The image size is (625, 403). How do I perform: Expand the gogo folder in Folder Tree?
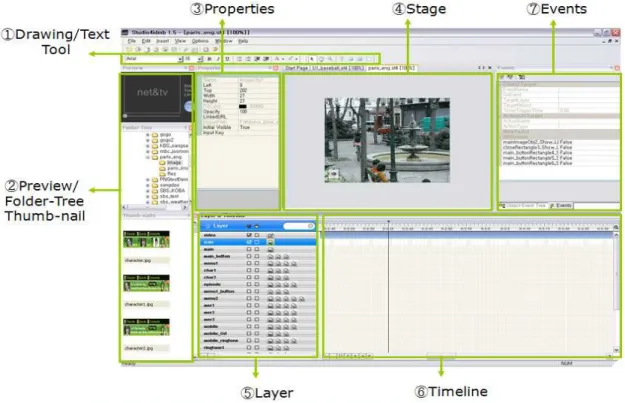tap(148, 135)
